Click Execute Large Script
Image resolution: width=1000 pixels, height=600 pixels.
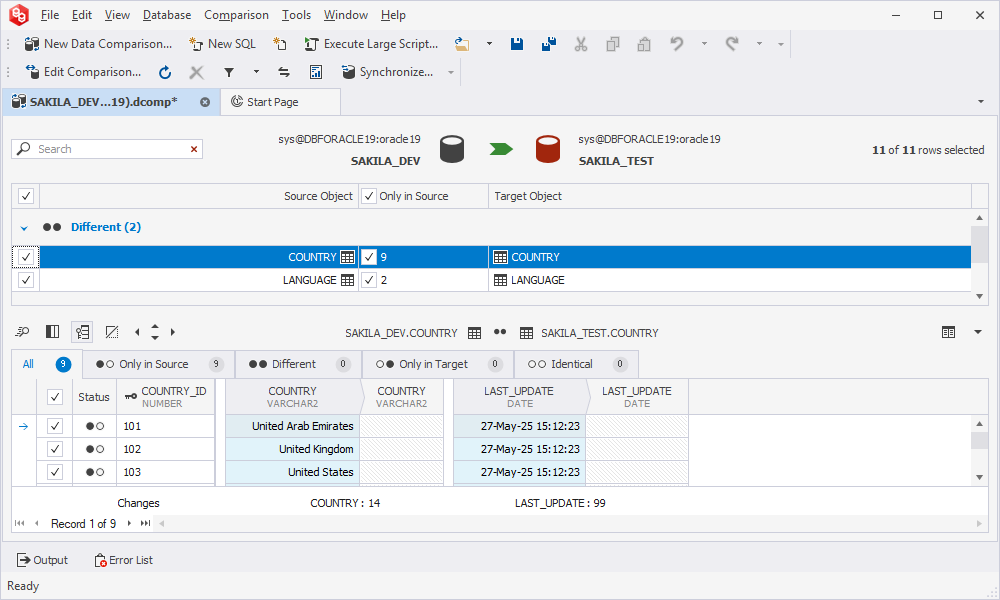point(371,44)
